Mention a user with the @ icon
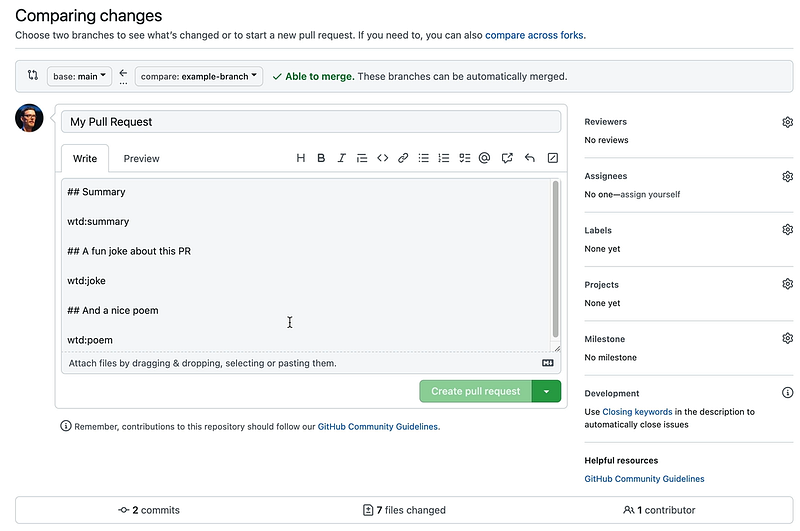This screenshot has height=531, width=800. (484, 158)
